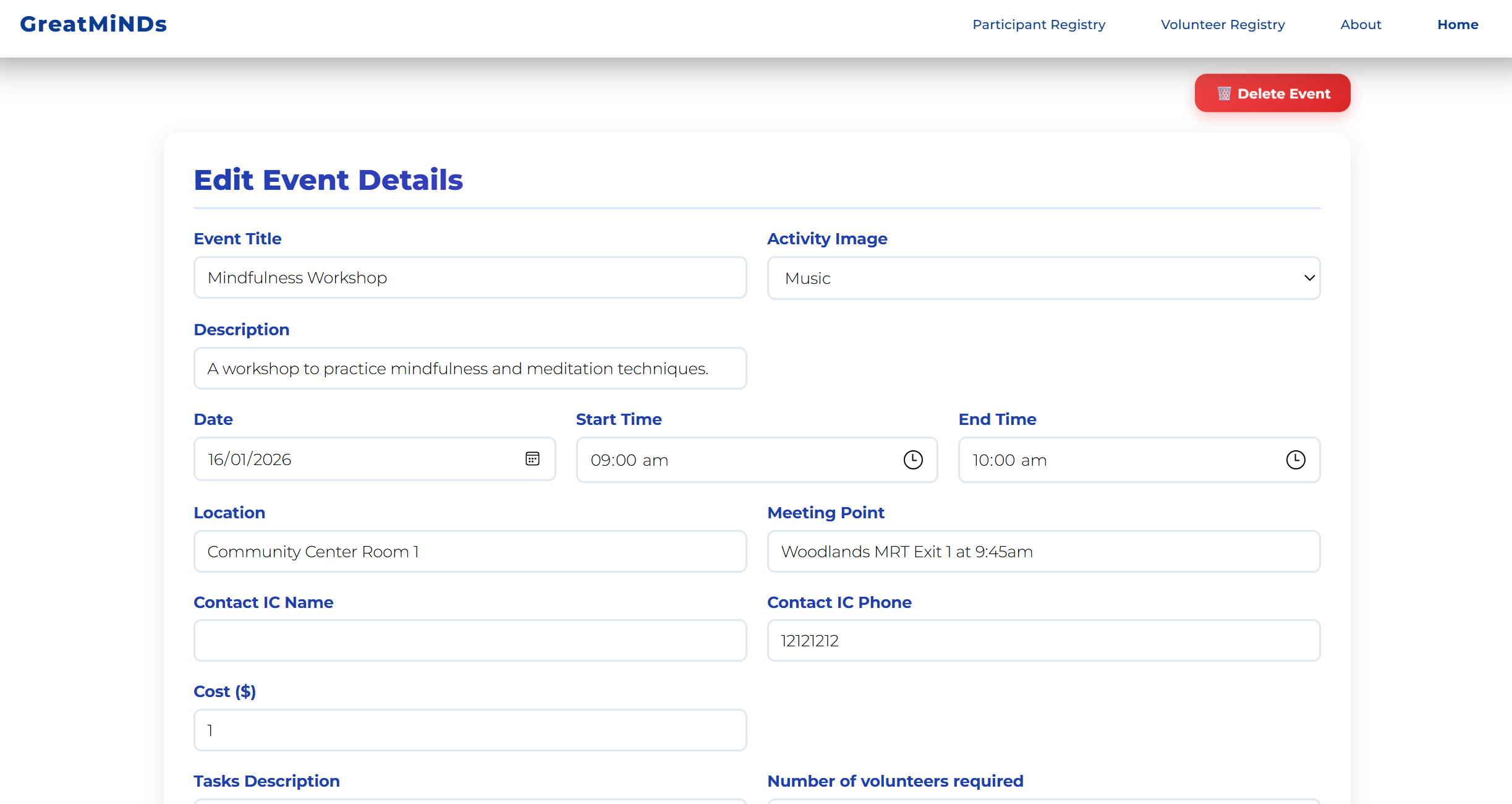Click the Cost ($) input field
This screenshot has height=804, width=1512.
point(470,730)
